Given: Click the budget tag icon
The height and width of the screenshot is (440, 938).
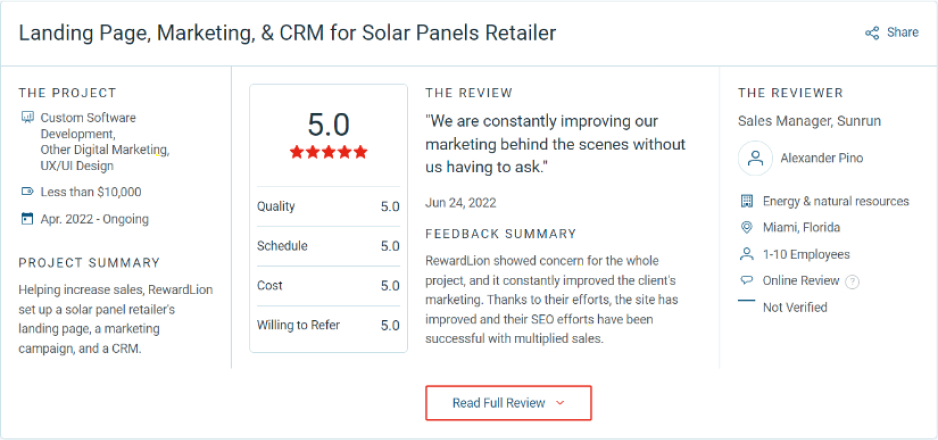Looking at the screenshot, I should click(27, 192).
